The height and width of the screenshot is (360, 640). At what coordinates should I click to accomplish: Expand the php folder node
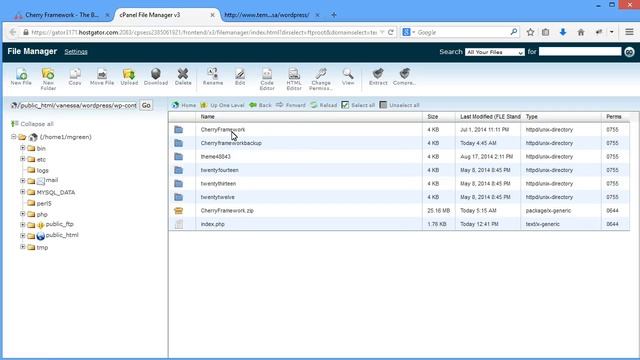point(23,213)
